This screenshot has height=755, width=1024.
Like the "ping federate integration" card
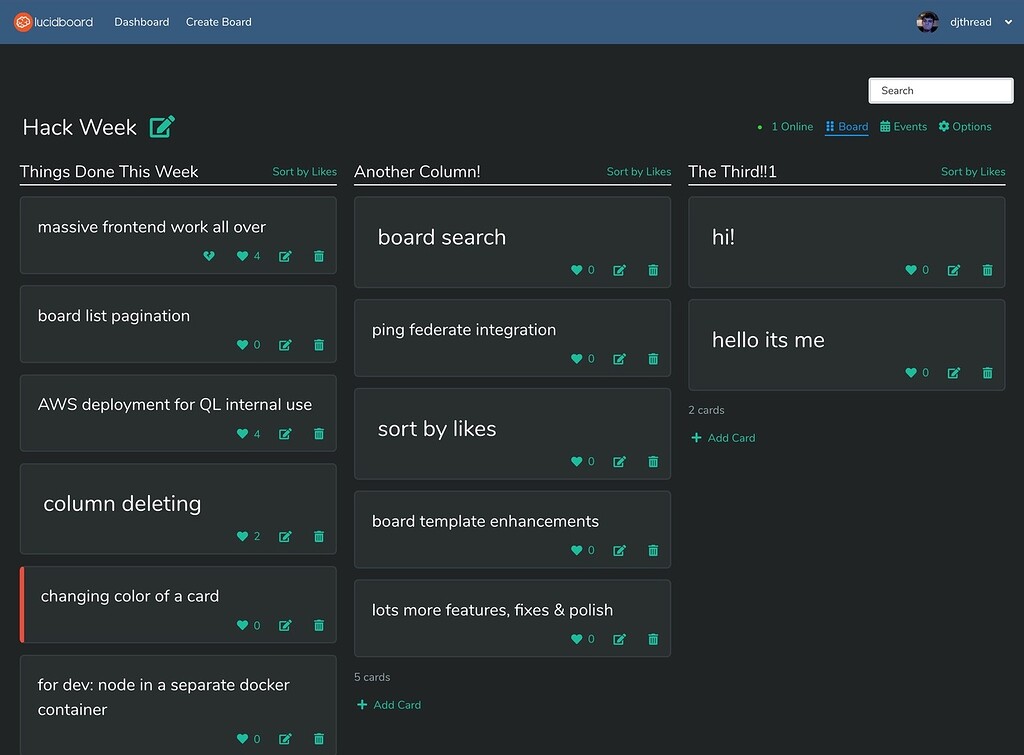pyautogui.click(x=578, y=359)
